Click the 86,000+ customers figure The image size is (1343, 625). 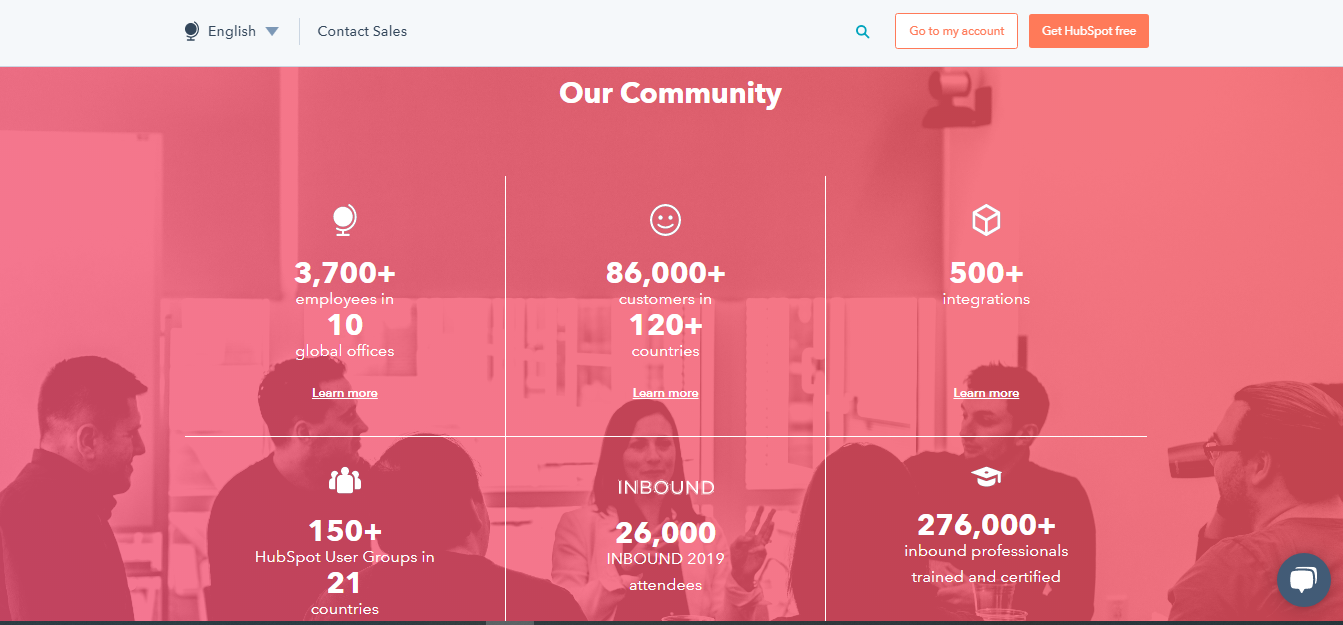click(x=666, y=273)
